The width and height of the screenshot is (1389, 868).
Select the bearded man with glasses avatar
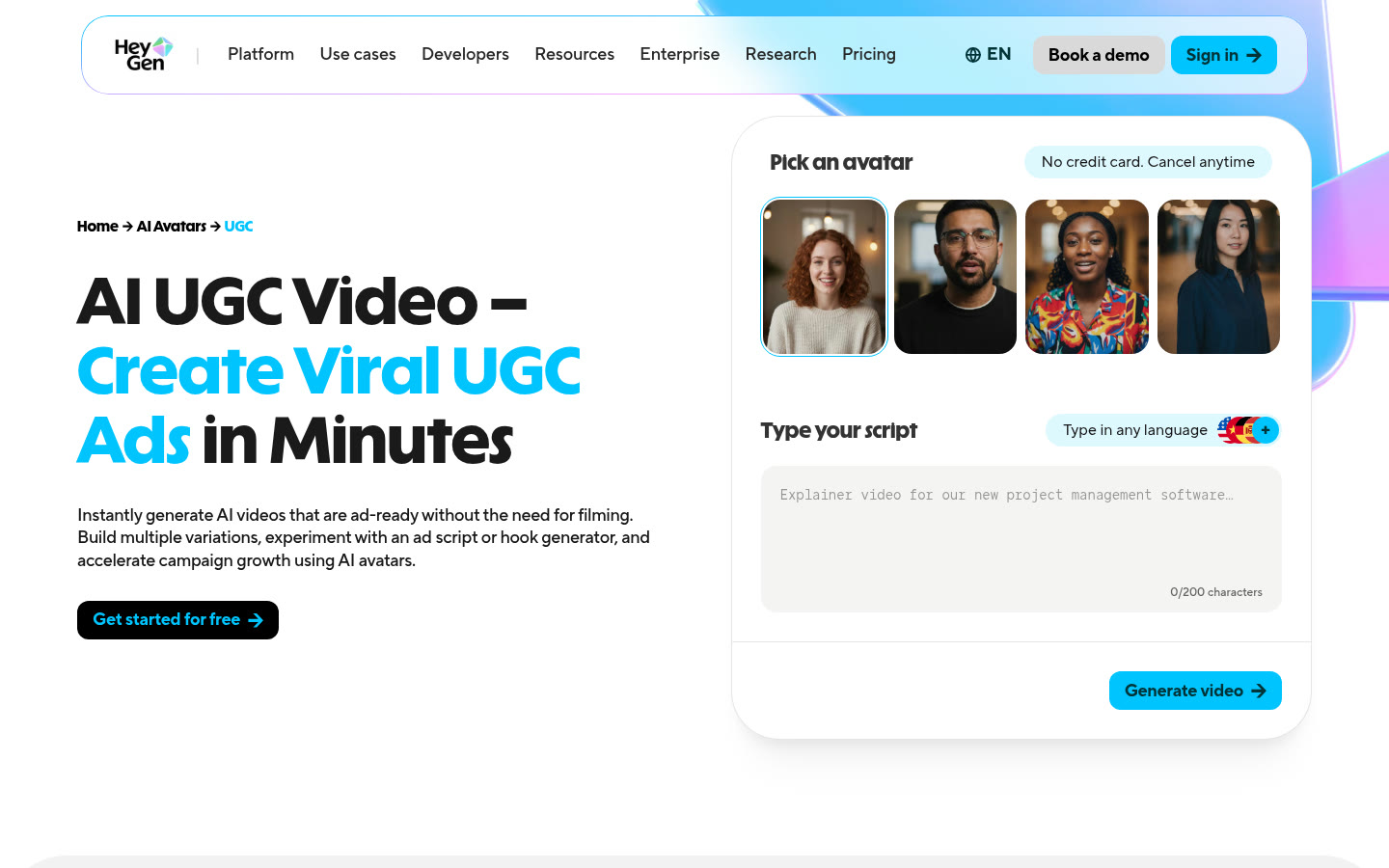tap(955, 277)
